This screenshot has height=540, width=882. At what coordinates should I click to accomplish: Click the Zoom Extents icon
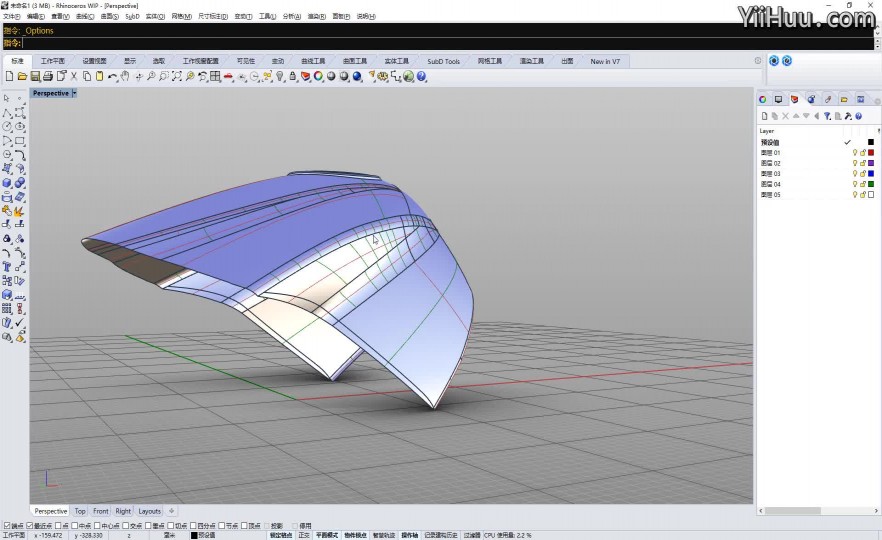[177, 76]
